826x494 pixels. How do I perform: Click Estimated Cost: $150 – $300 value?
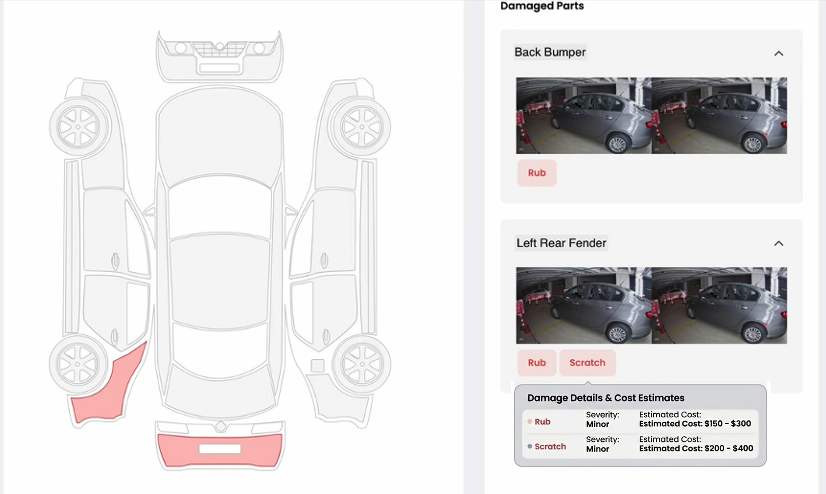[695, 423]
